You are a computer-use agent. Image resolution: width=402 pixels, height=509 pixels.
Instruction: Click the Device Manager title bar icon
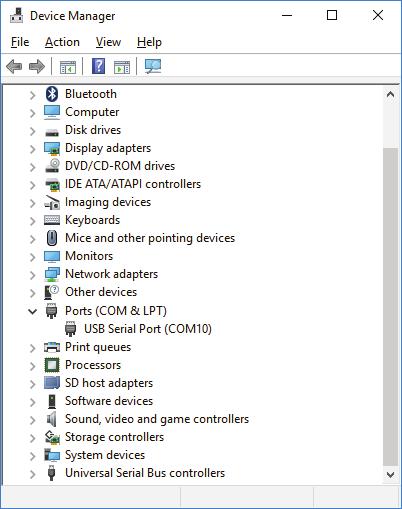tap(16, 16)
